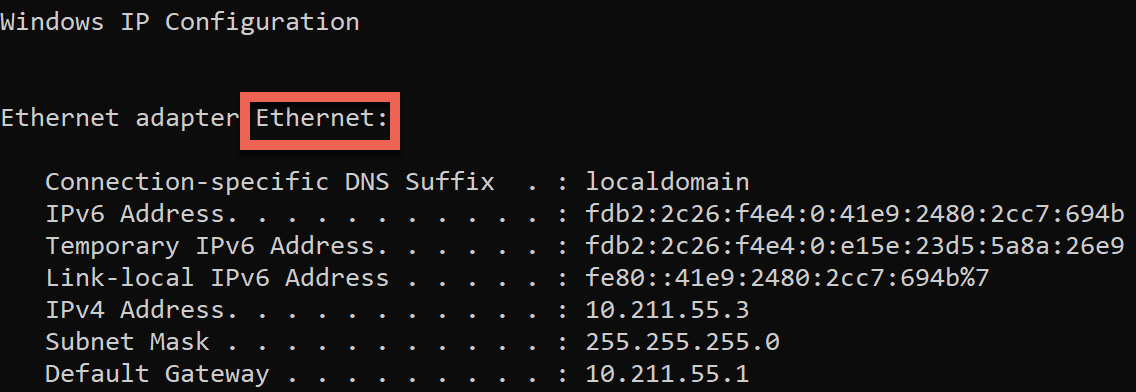Click the IPv6 Address label
Screen dimensions: 1136x392
(x=142, y=214)
